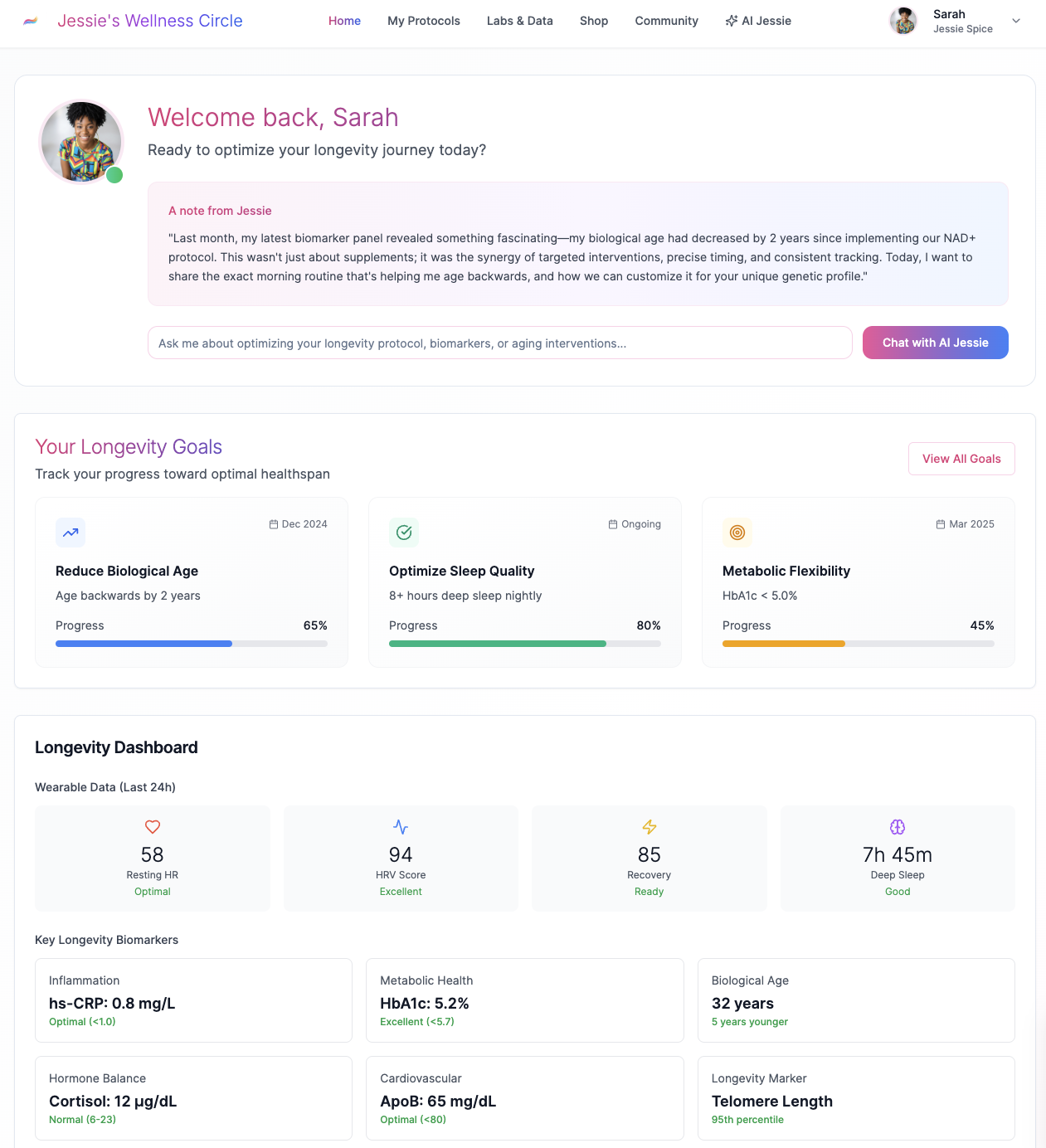This screenshot has width=1046, height=1148.
Task: Switch to the Labs & Data section
Action: tap(519, 21)
